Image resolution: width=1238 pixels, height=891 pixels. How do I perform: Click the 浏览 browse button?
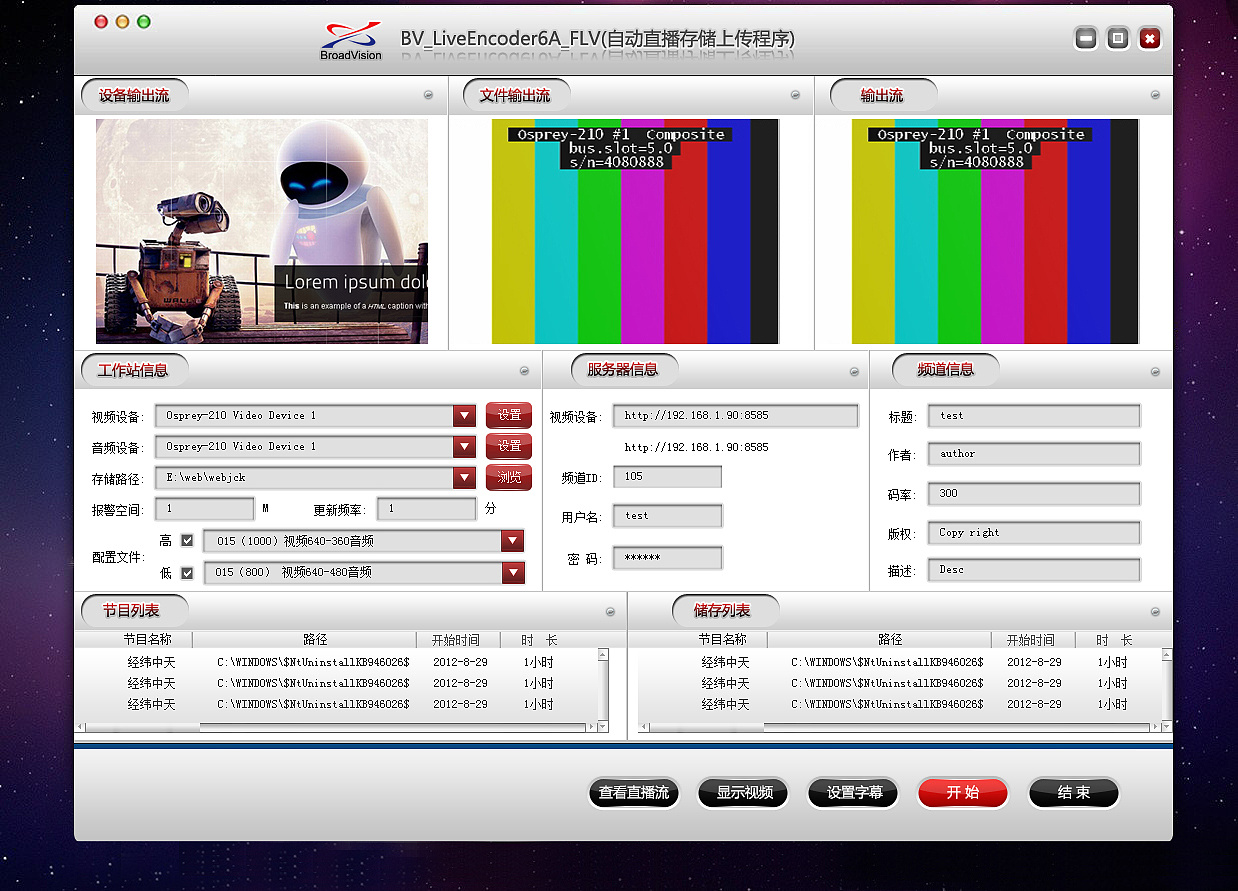click(509, 478)
